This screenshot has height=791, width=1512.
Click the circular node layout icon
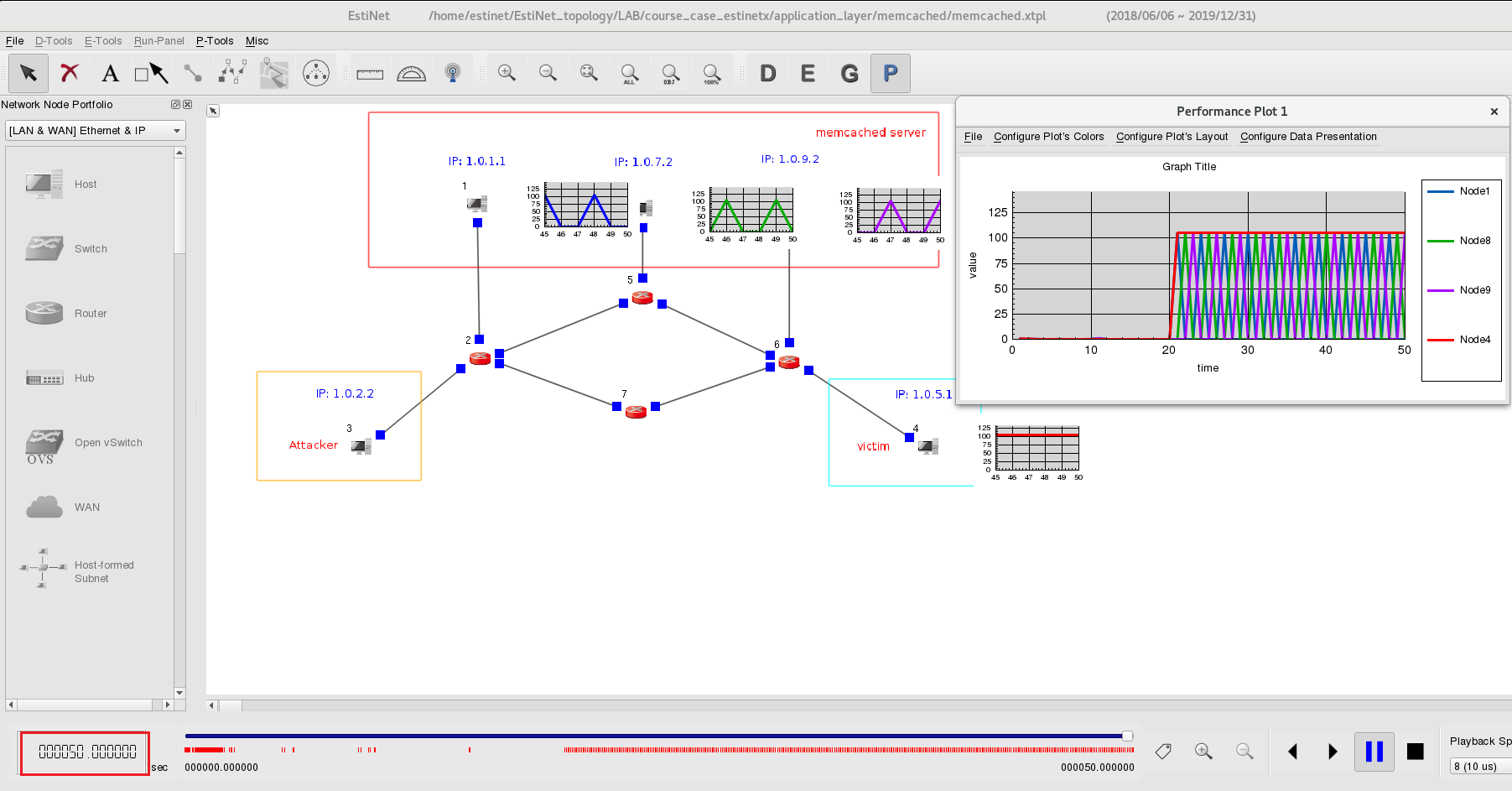316,73
